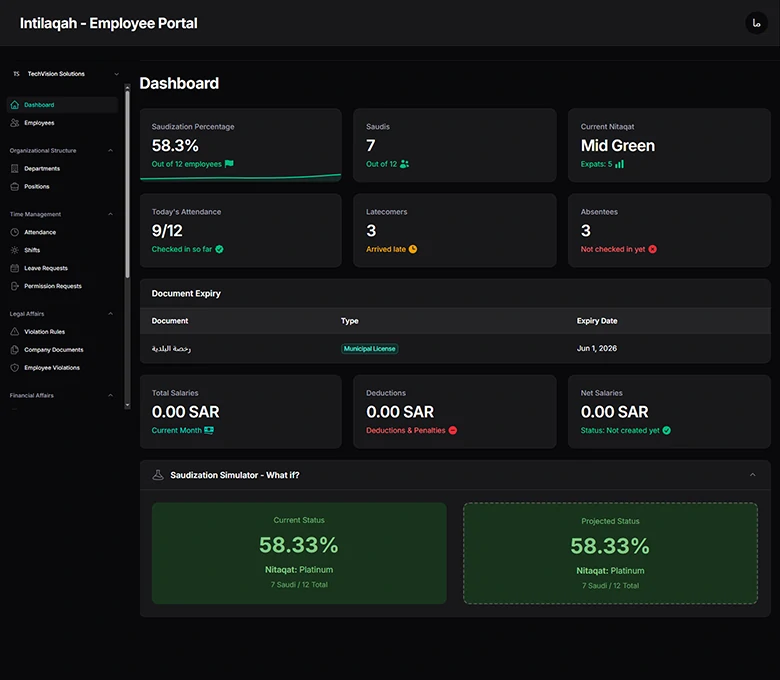Click the Mid Green Nitaqat value
The image size is (780, 680).
pos(617,145)
